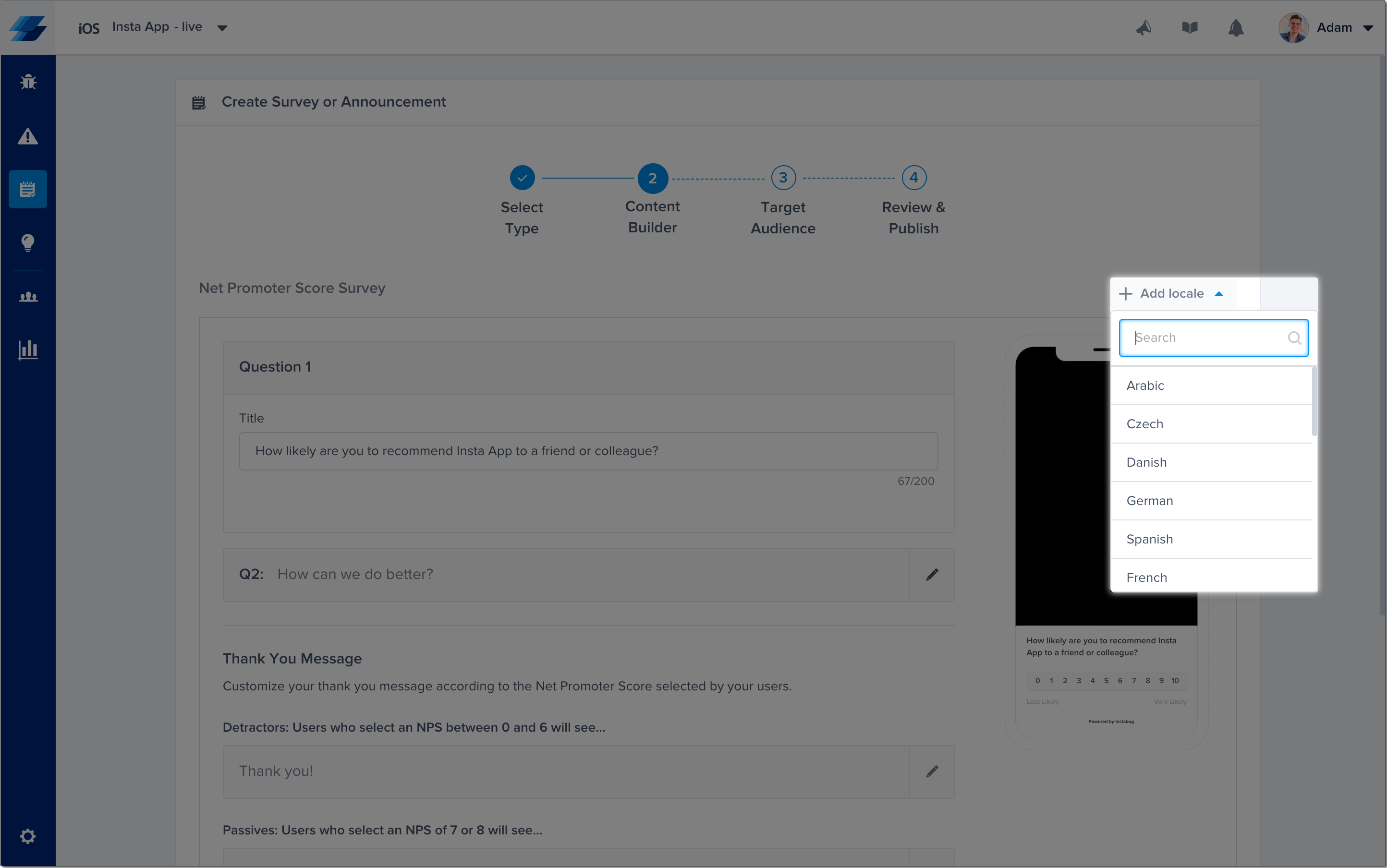Expand the Insta App application selector

(x=222, y=27)
